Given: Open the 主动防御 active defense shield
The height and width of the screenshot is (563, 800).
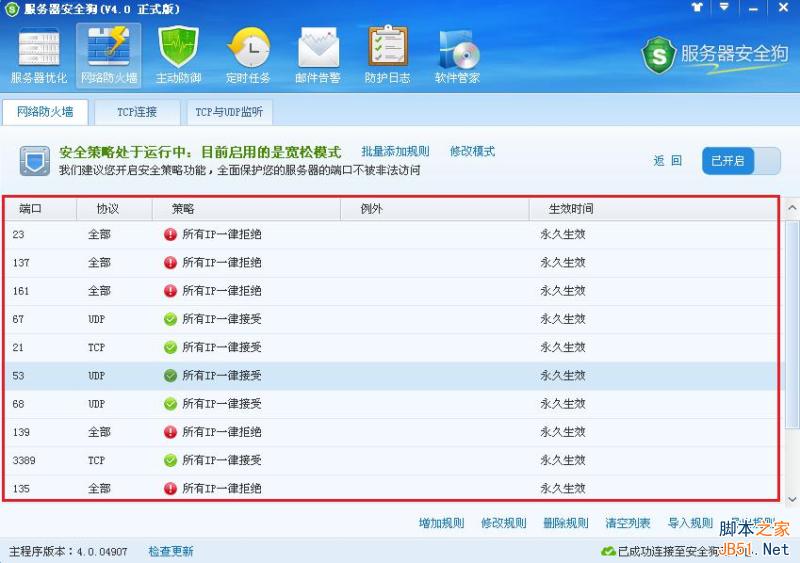Looking at the screenshot, I should (x=178, y=55).
